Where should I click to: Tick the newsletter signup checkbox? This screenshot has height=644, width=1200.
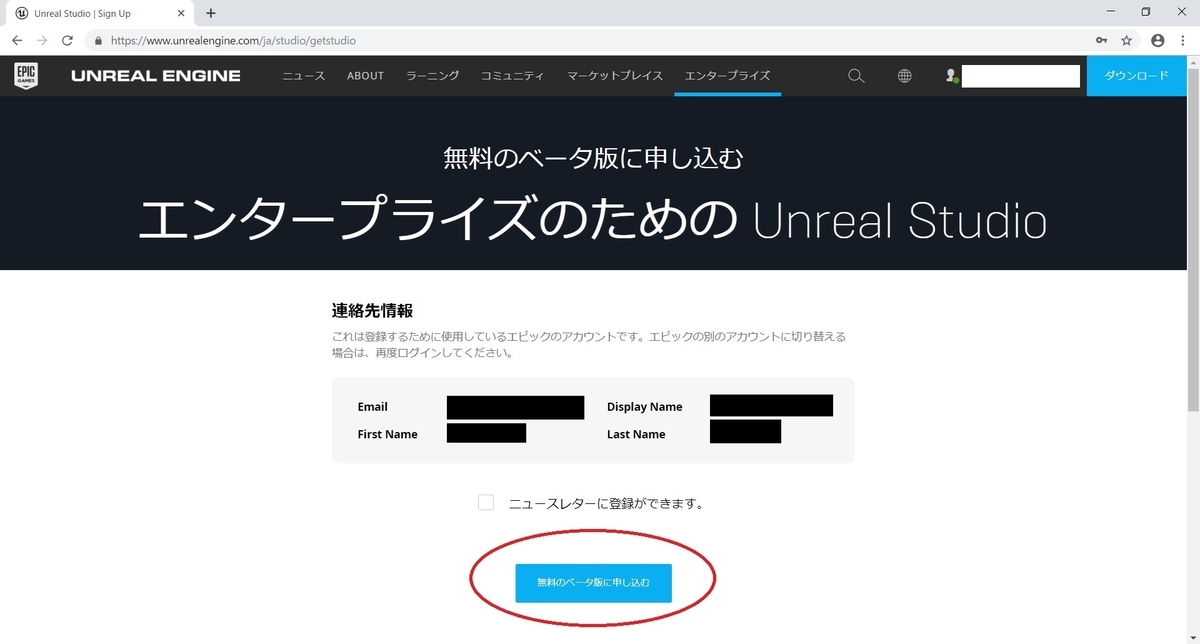click(486, 503)
